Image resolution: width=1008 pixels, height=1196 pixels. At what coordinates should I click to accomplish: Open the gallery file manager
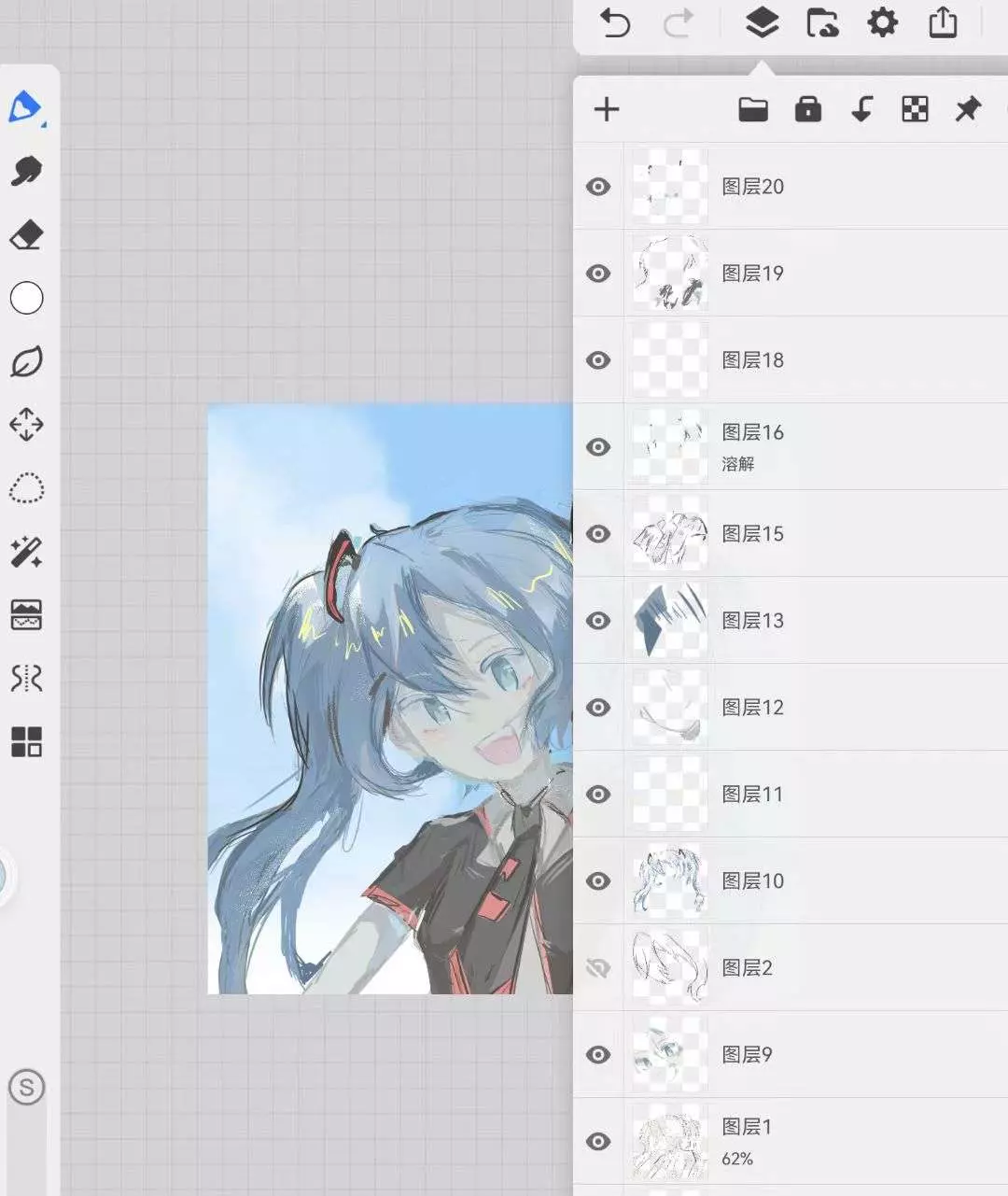[822, 22]
